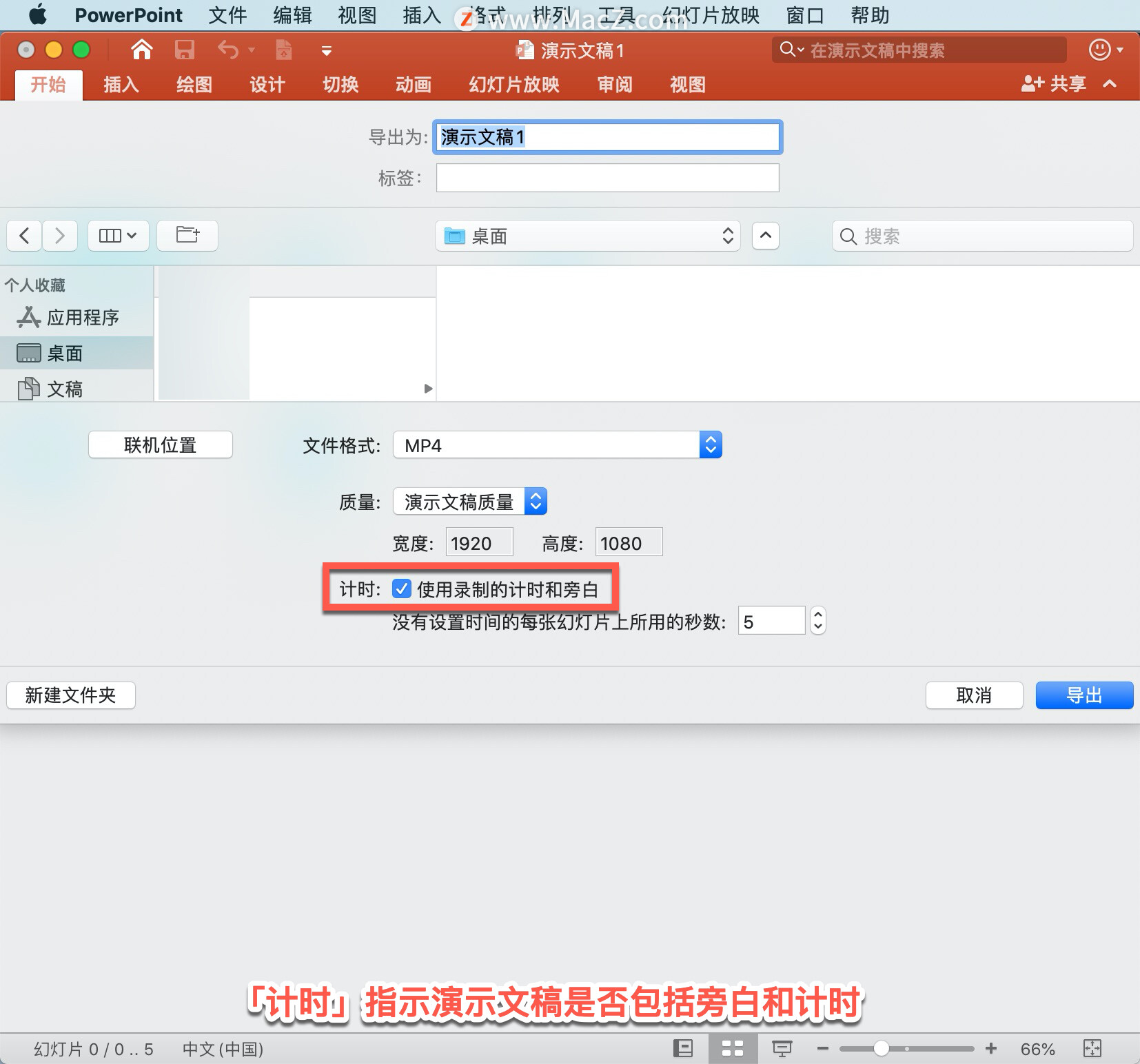This screenshot has width=1140, height=1064.
Task: Zoom out with the minus icon
Action: point(822,1048)
